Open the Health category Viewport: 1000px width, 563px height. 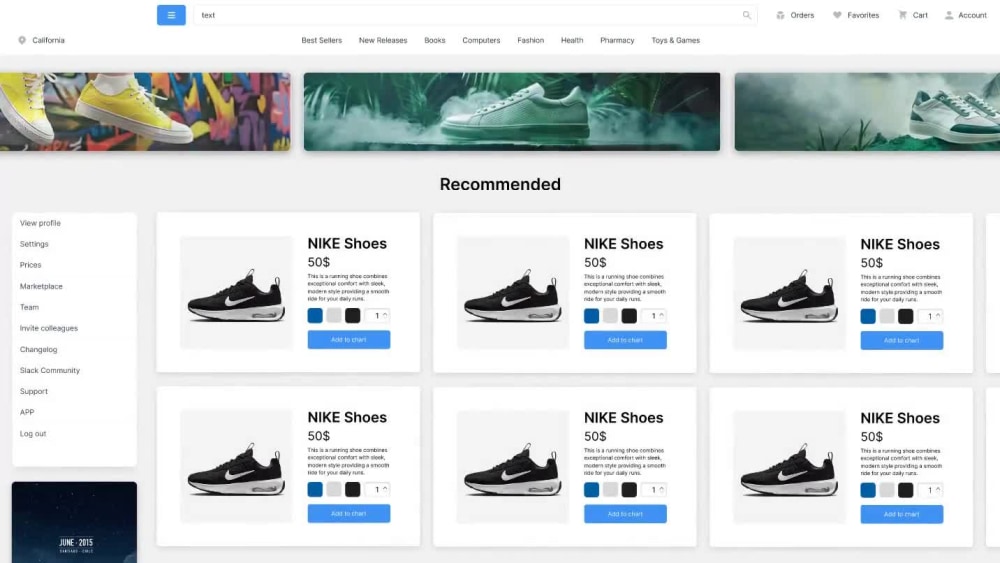pos(572,40)
